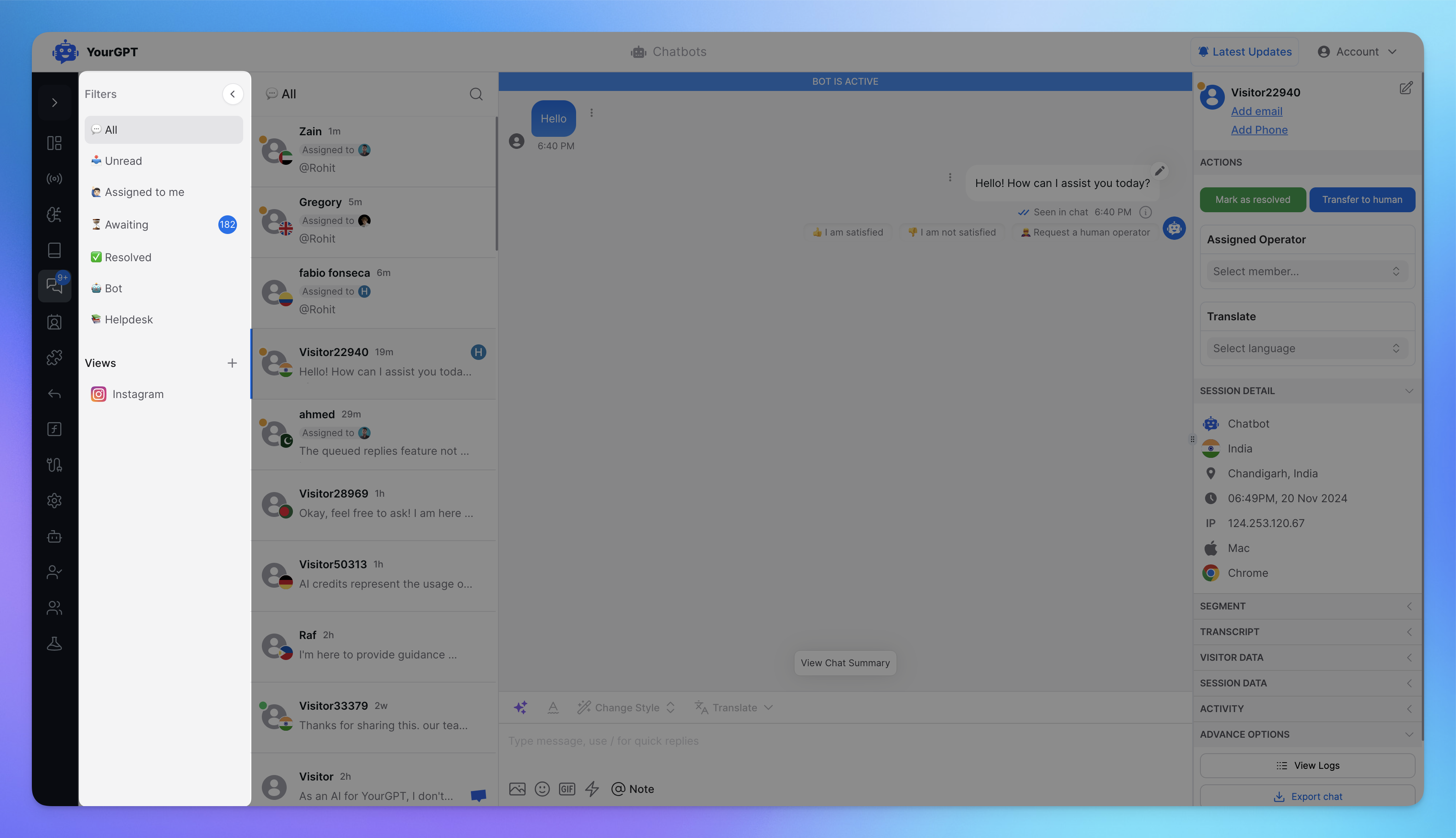
Task: Open the Select member operator dropdown
Action: pos(1307,271)
